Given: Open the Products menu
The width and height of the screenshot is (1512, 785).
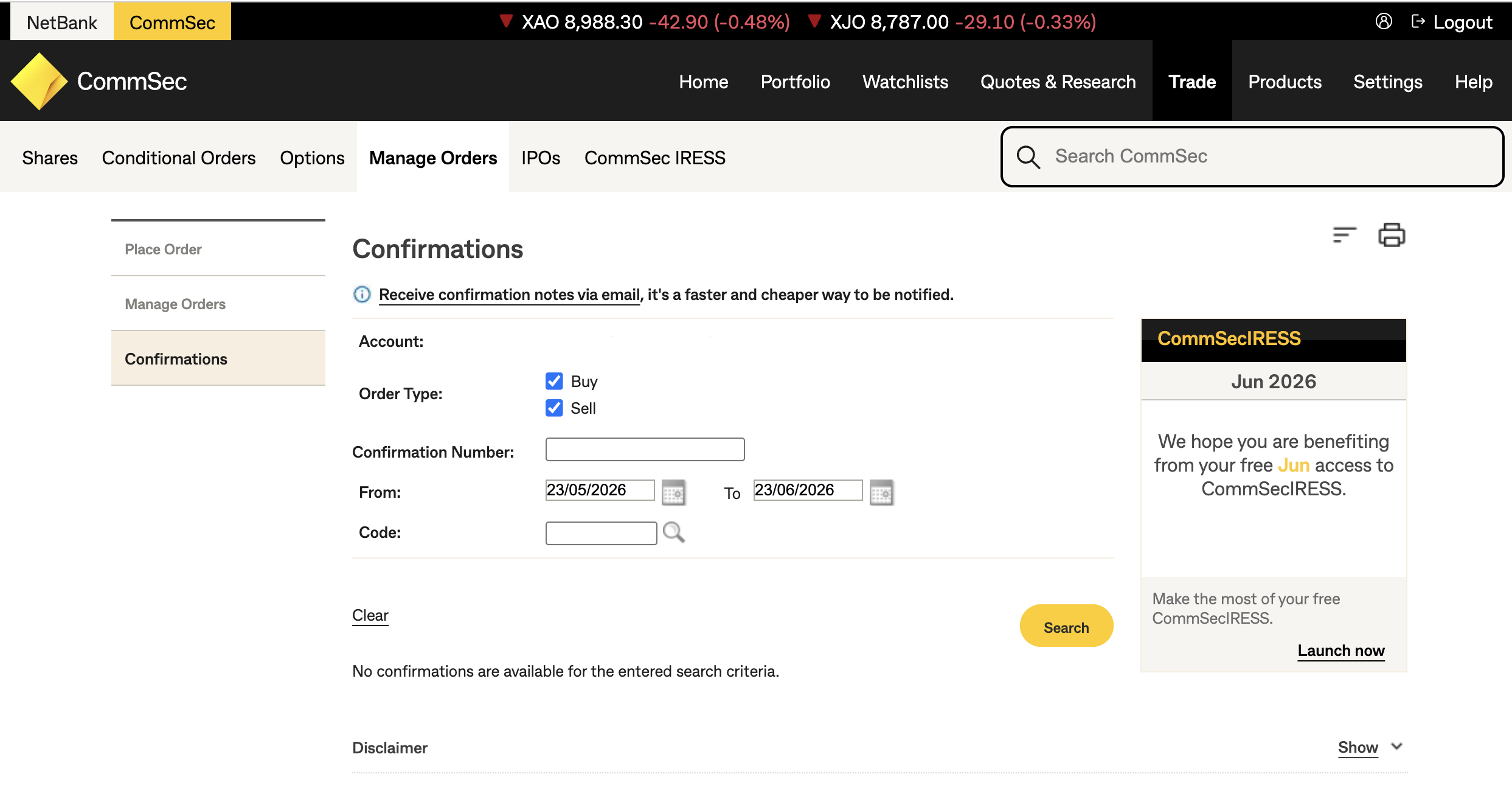Looking at the screenshot, I should click(x=1285, y=82).
